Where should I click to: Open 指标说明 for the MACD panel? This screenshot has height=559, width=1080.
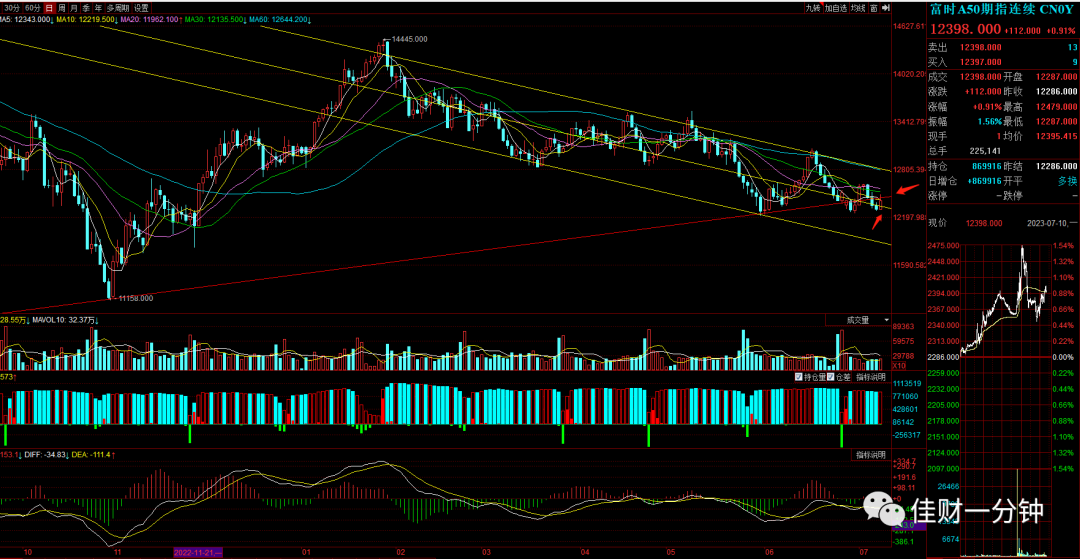871,455
